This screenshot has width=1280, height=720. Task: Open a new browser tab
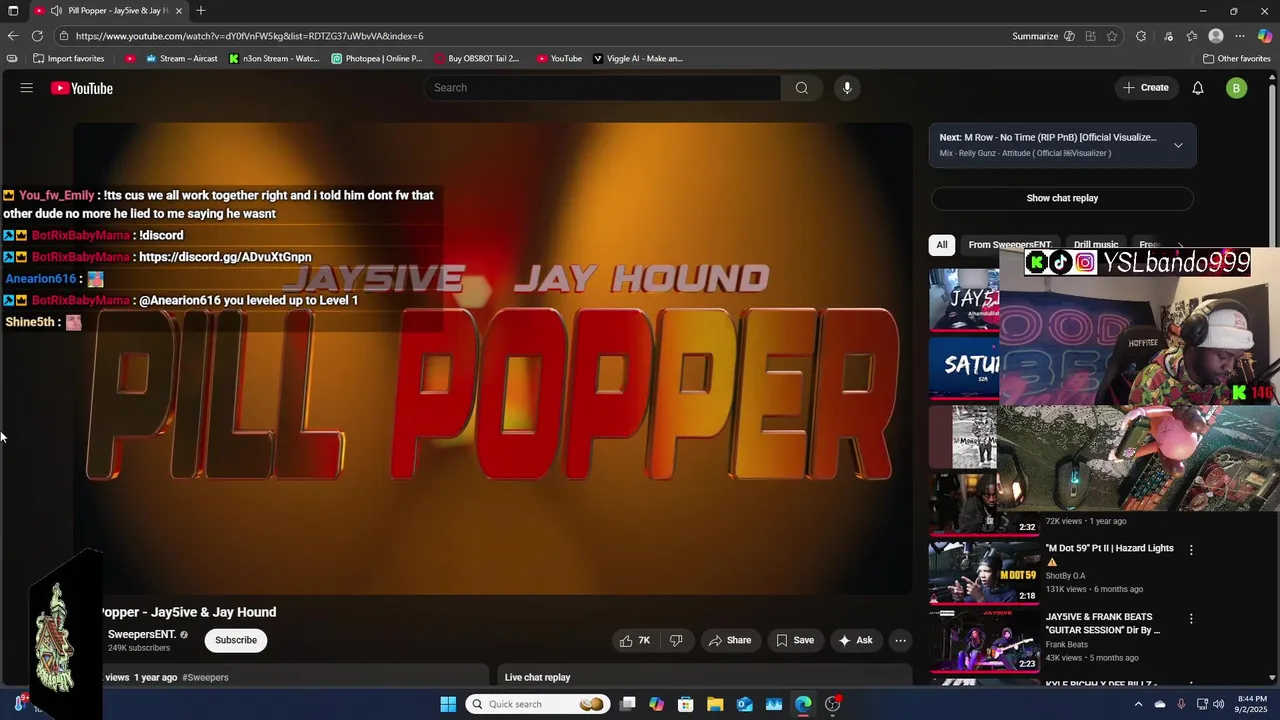click(201, 11)
